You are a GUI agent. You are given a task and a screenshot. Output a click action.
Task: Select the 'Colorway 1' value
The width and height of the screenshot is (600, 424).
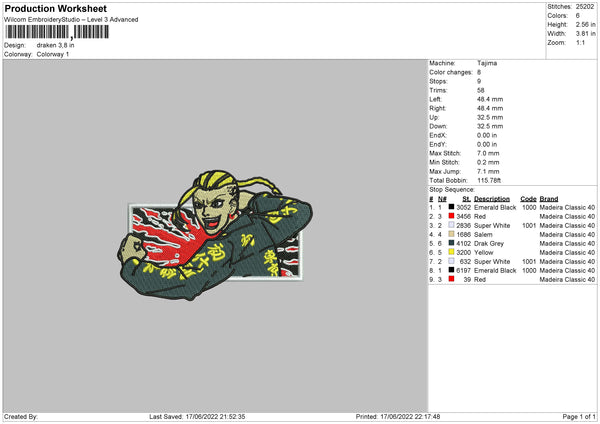(53, 54)
